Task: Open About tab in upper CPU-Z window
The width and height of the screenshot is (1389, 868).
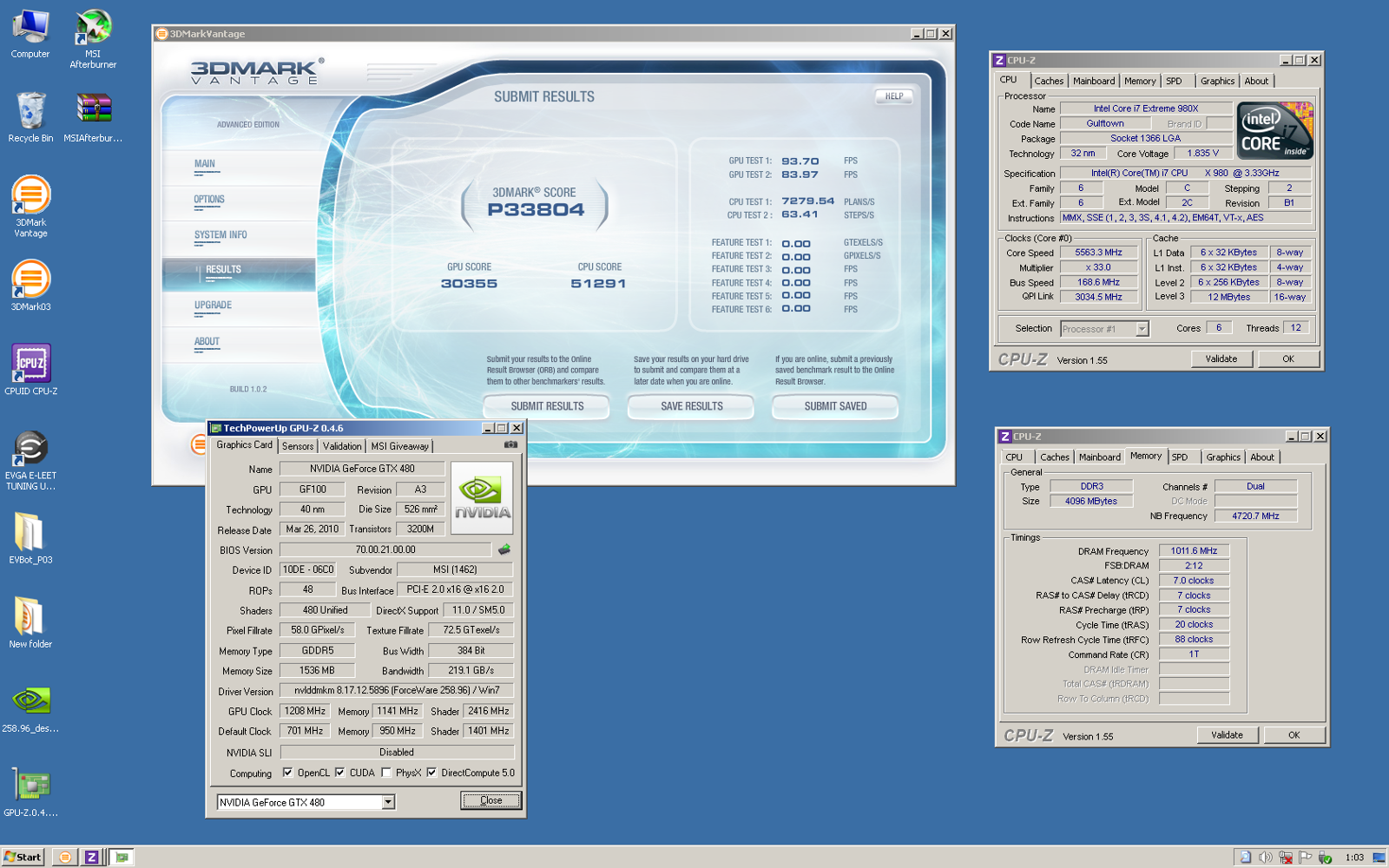Action: (1256, 81)
